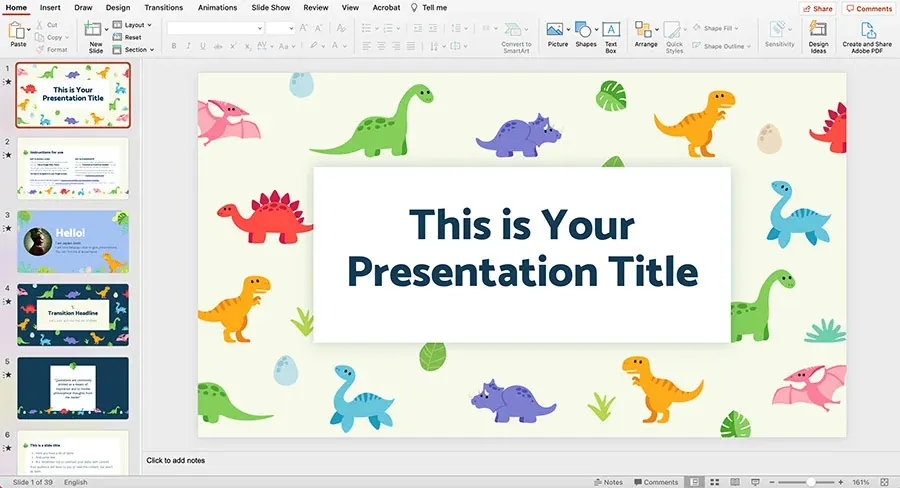
Task: Open Comments button at top right
Action: pos(869,9)
